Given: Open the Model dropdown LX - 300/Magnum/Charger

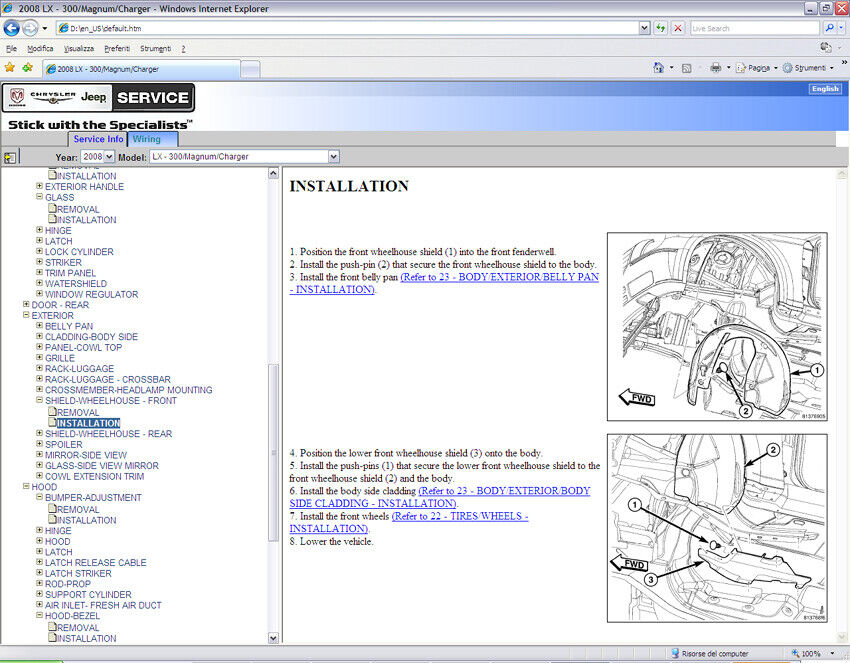Looking at the screenshot, I should click(244, 157).
